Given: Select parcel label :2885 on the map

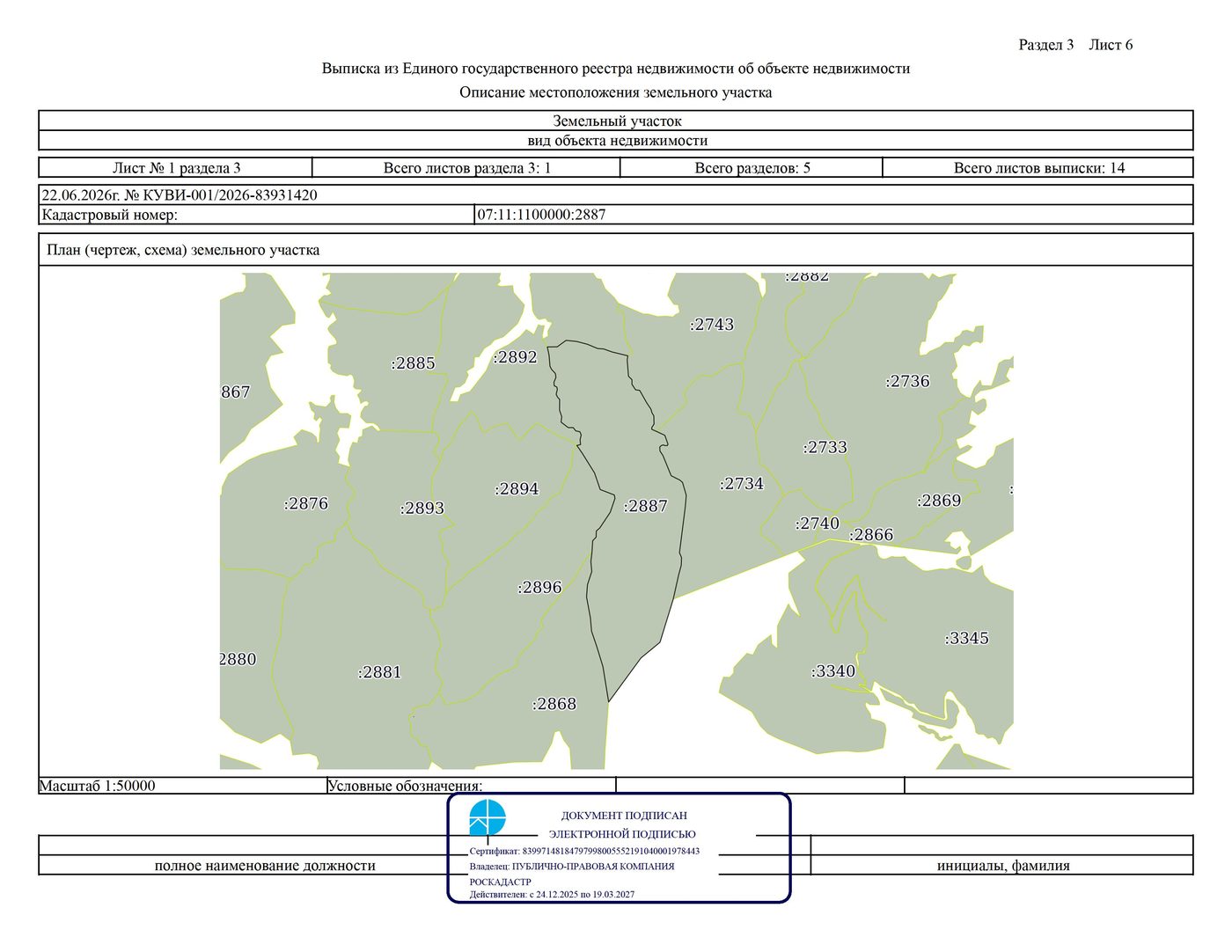Looking at the screenshot, I should click(x=414, y=363).
